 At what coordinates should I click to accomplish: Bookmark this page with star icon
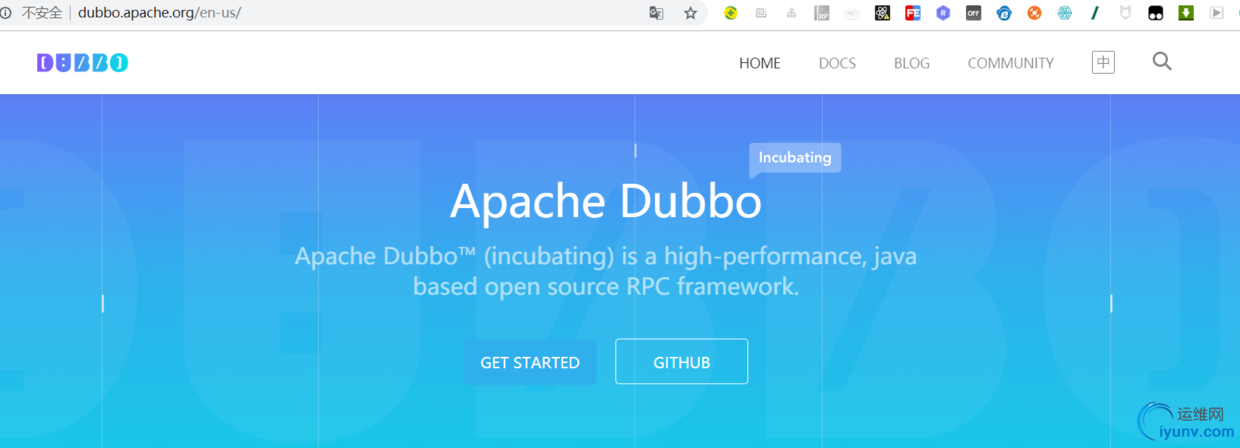click(690, 13)
